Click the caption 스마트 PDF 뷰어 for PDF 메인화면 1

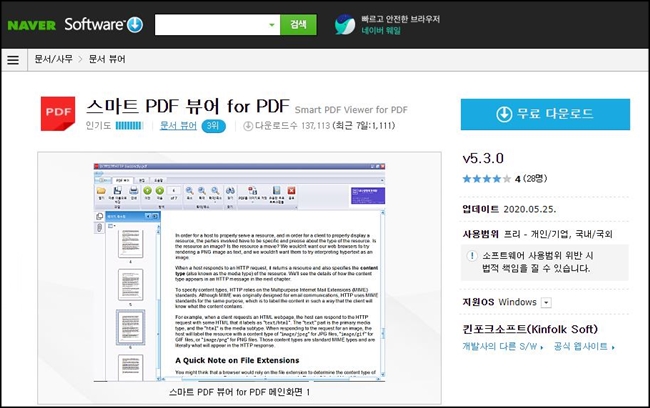[x=239, y=392]
